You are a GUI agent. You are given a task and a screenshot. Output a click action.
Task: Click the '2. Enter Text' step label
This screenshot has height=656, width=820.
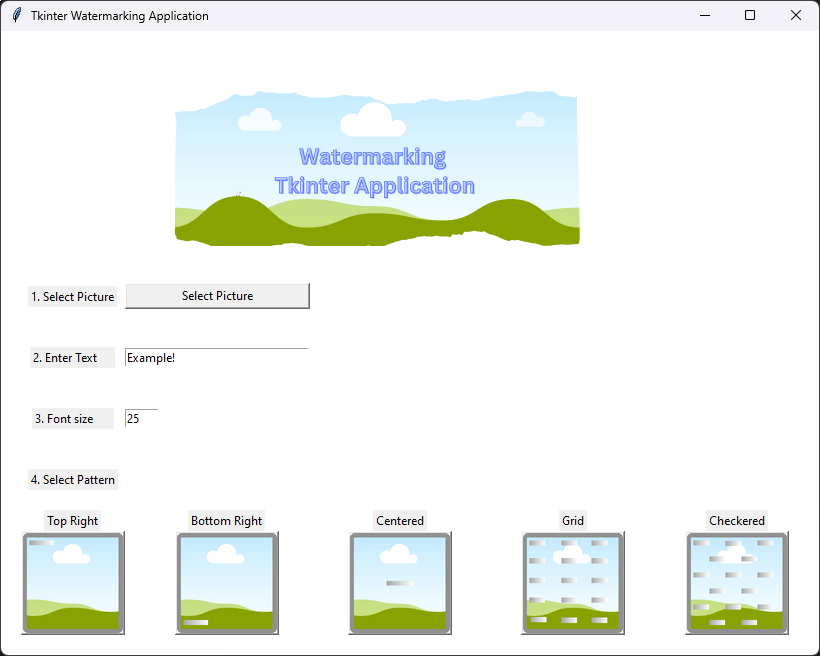tap(72, 357)
